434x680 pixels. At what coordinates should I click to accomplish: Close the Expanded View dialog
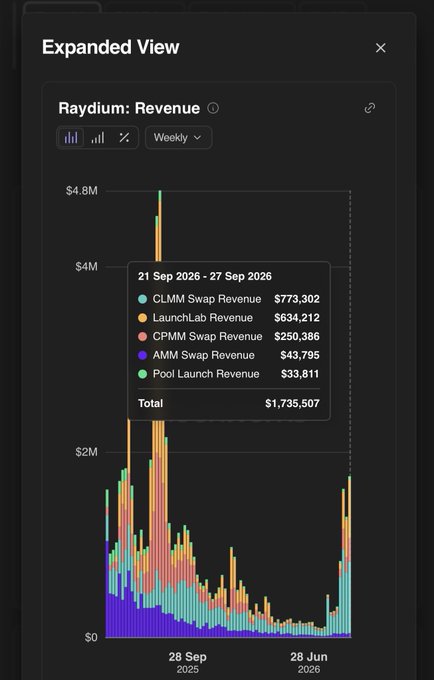pyautogui.click(x=381, y=48)
